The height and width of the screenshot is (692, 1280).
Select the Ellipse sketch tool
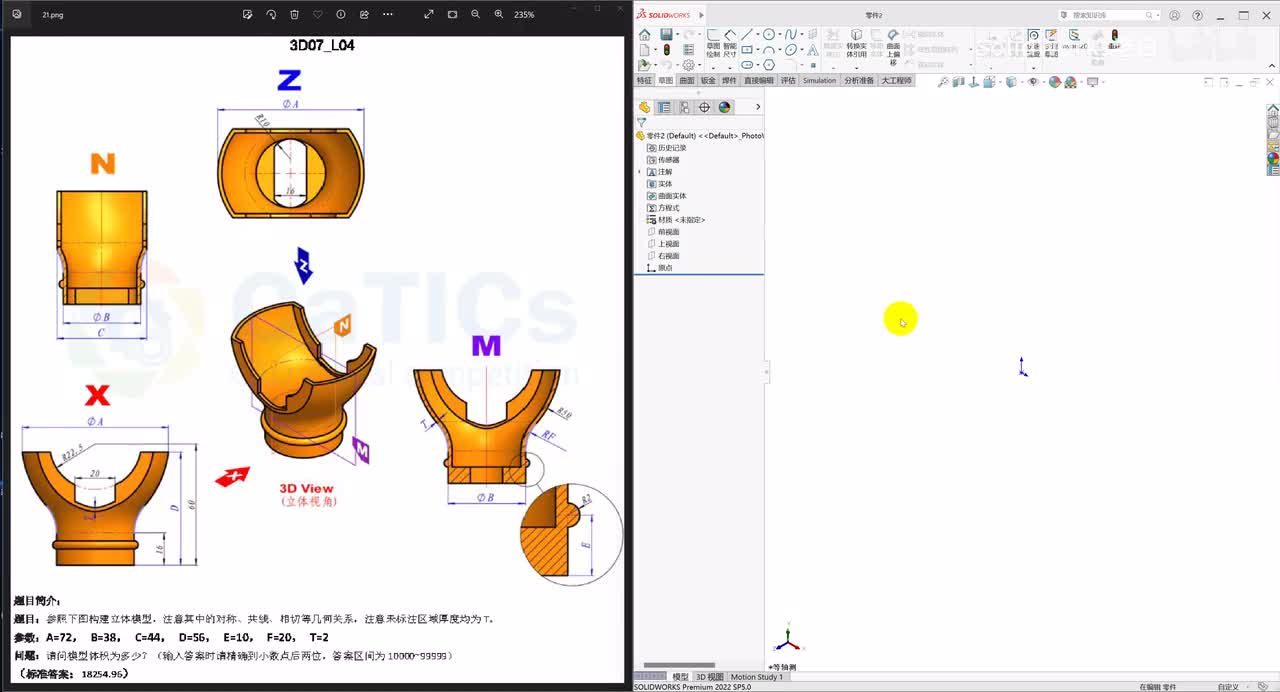click(791, 50)
